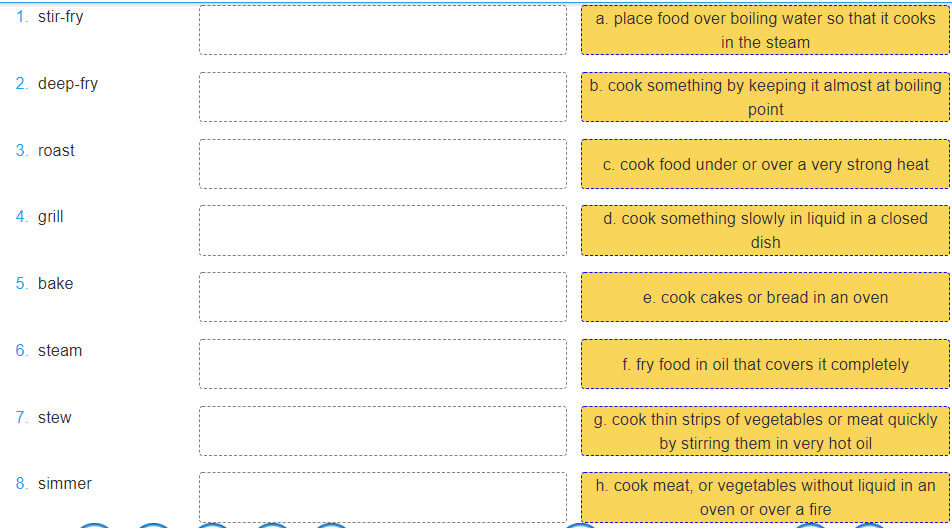Screen dimensions: 952x528
Task: Click the empty answer box for stir-fry
Action: pos(382,30)
